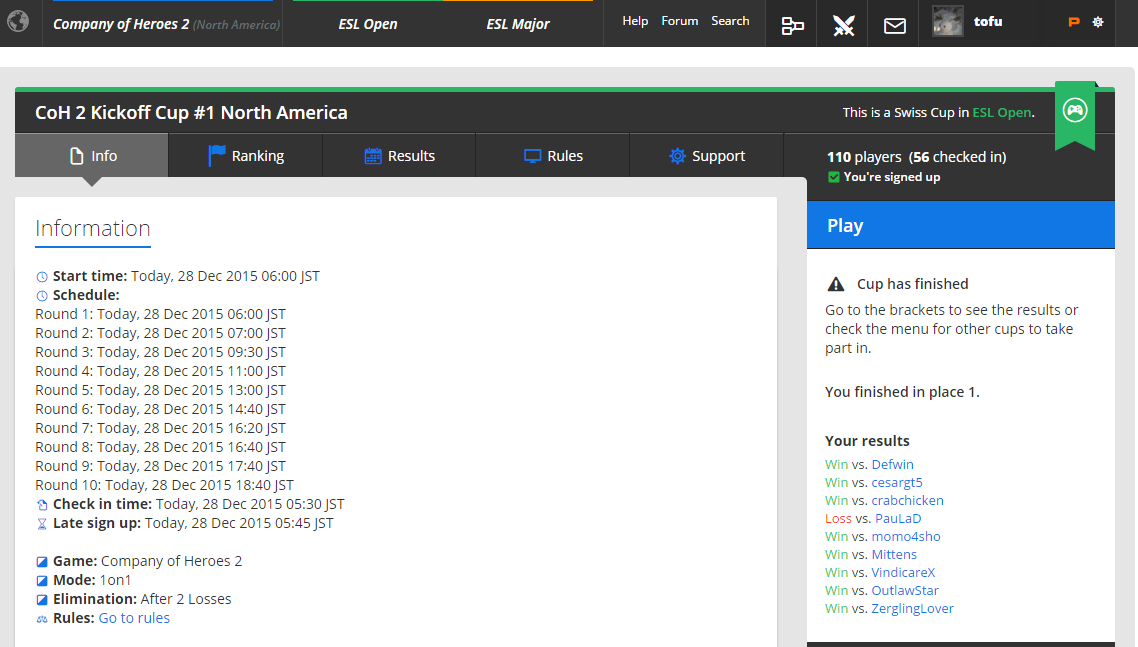Screen dimensions: 1138x647
Task: Open opponent momo4sho's profile
Action: coord(906,537)
